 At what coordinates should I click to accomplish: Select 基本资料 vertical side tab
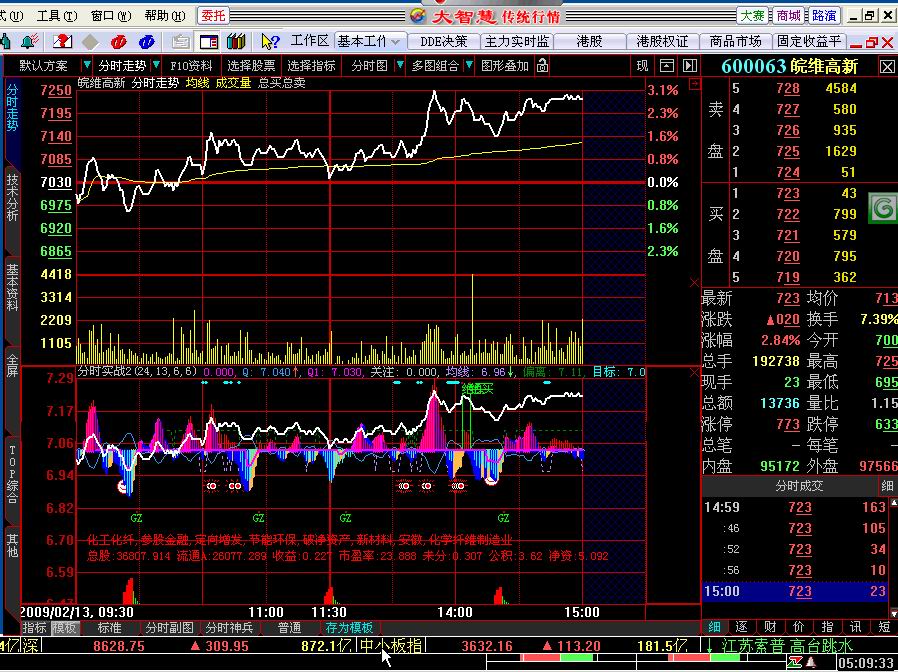[x=12, y=286]
